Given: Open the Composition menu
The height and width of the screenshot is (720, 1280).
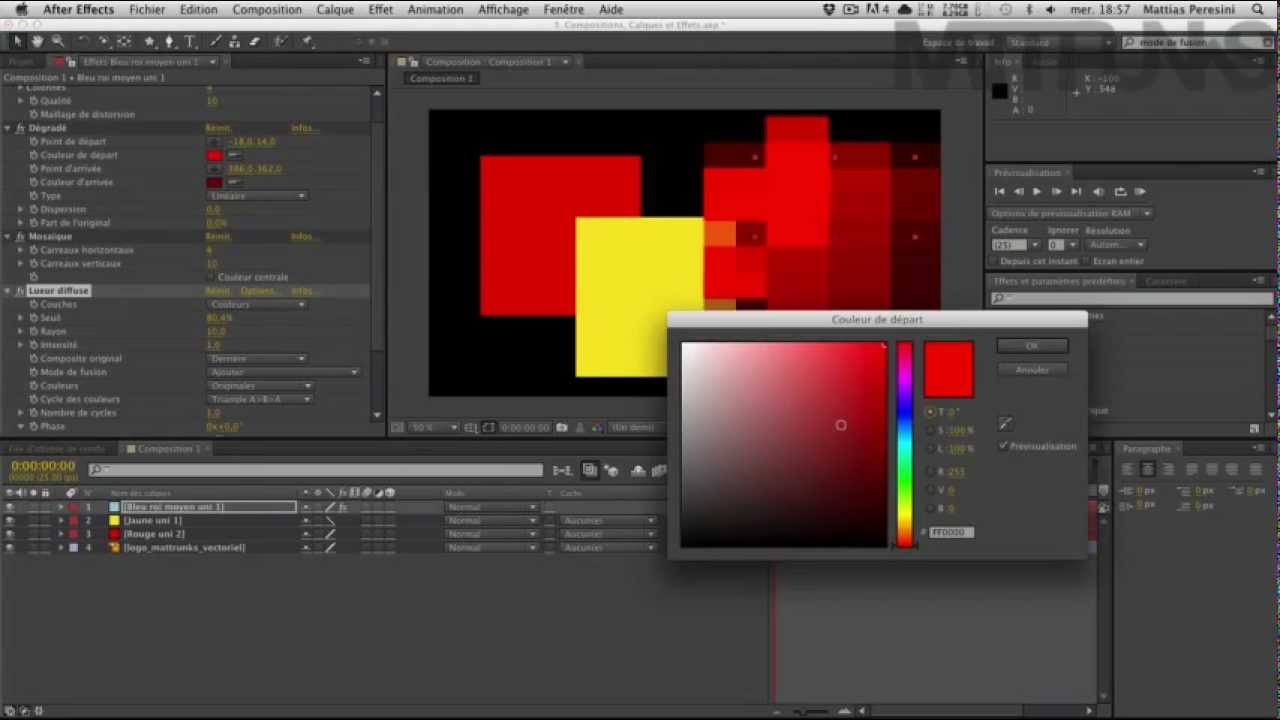Looking at the screenshot, I should tap(267, 9).
